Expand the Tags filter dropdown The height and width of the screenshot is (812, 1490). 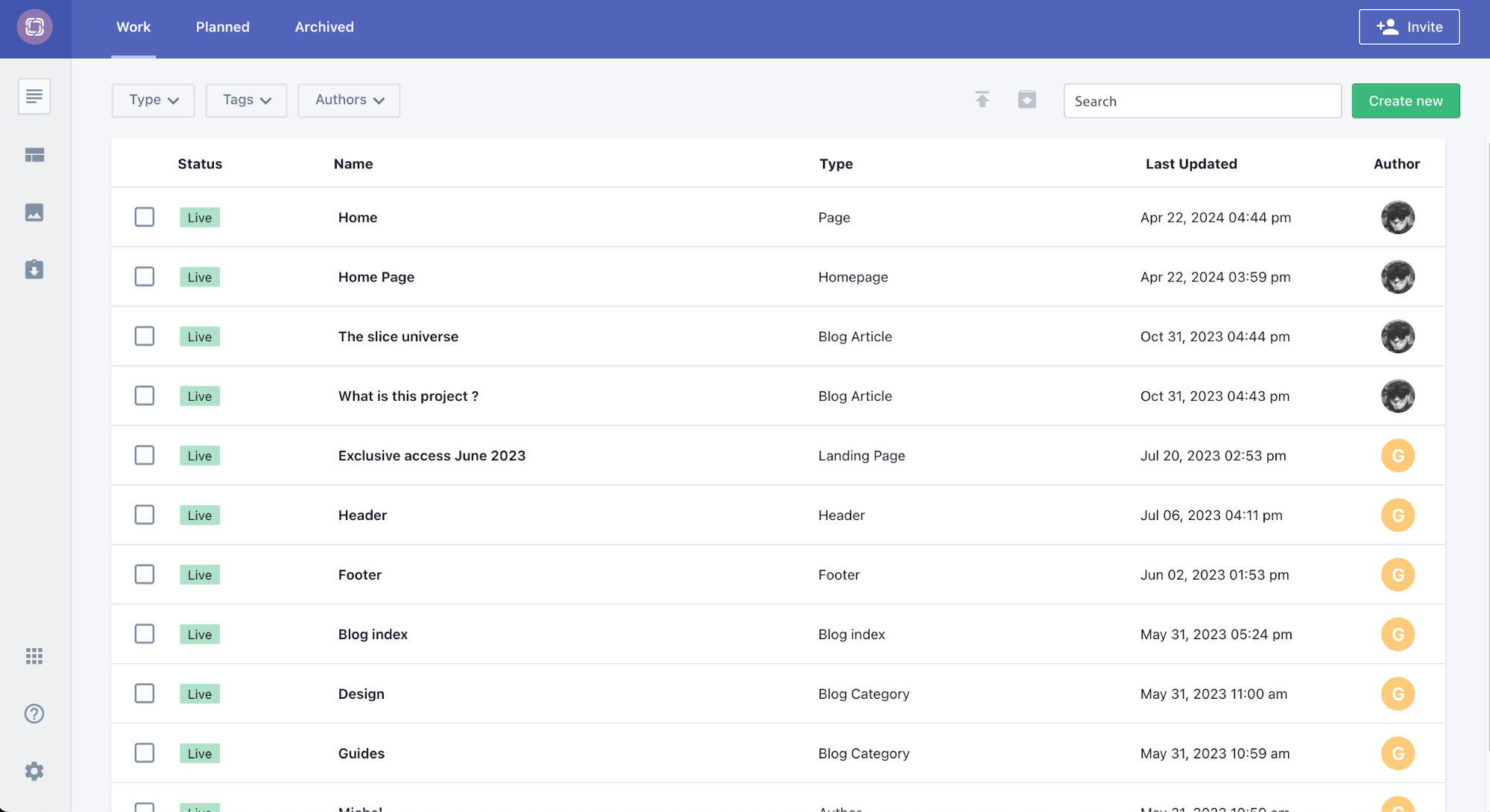coord(246,100)
